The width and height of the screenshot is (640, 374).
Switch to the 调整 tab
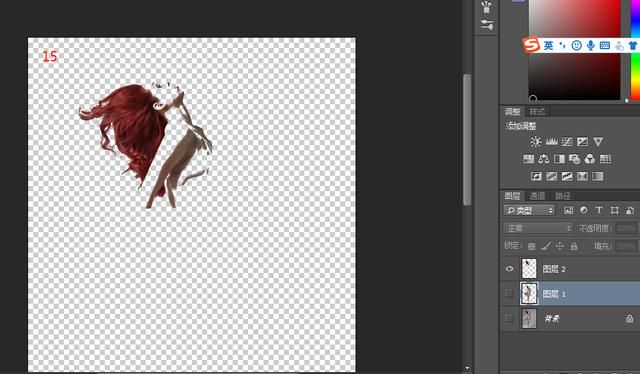[x=512, y=111]
